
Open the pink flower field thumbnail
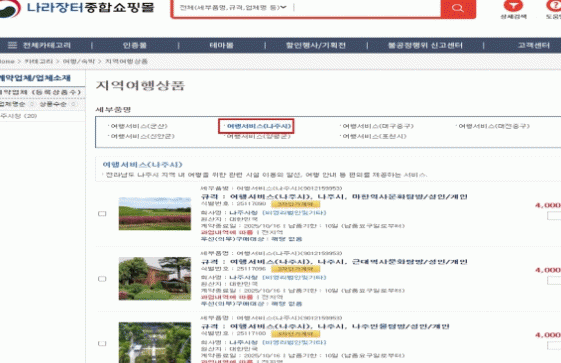click(155, 214)
